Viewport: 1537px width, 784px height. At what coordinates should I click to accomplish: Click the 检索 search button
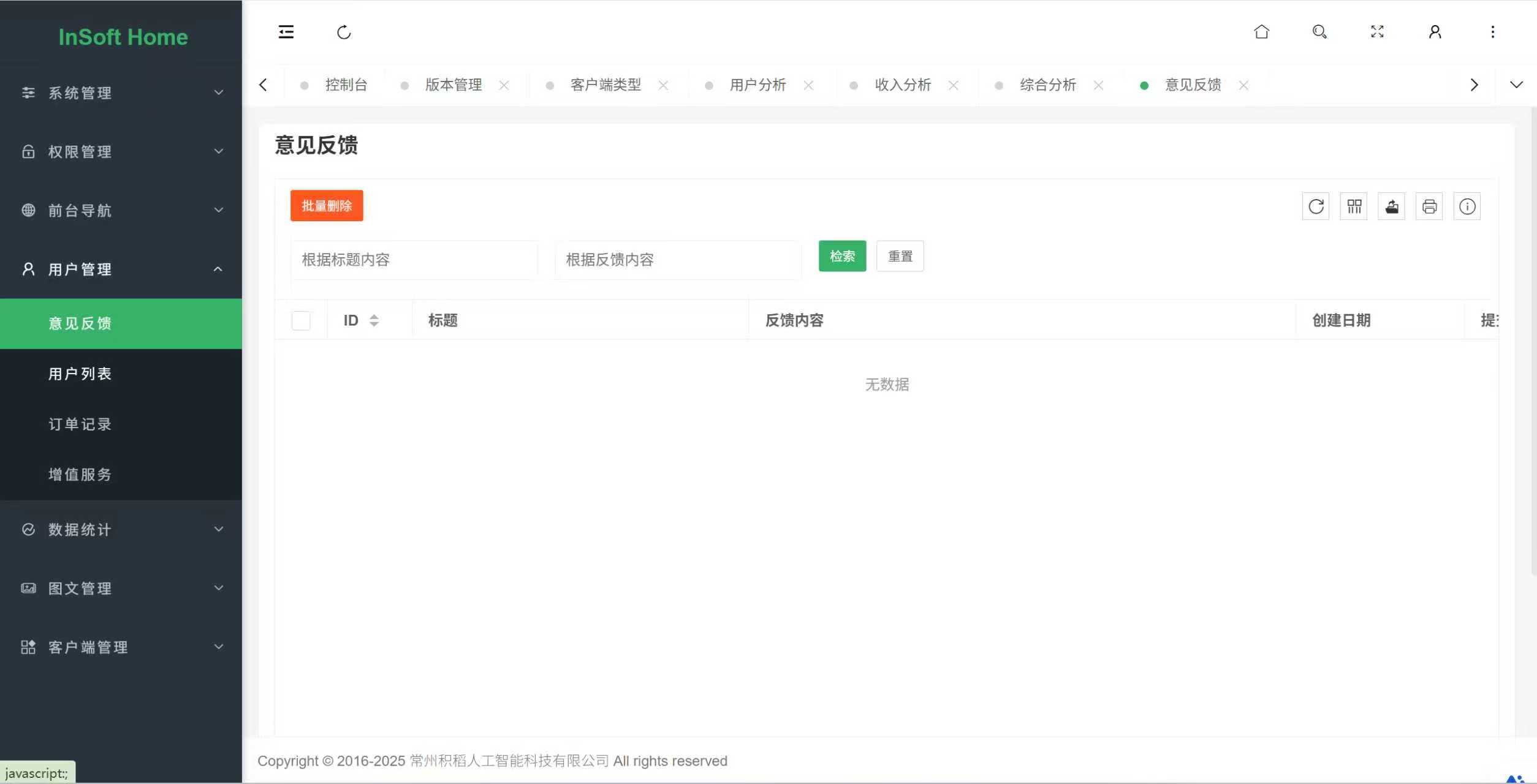click(x=842, y=256)
